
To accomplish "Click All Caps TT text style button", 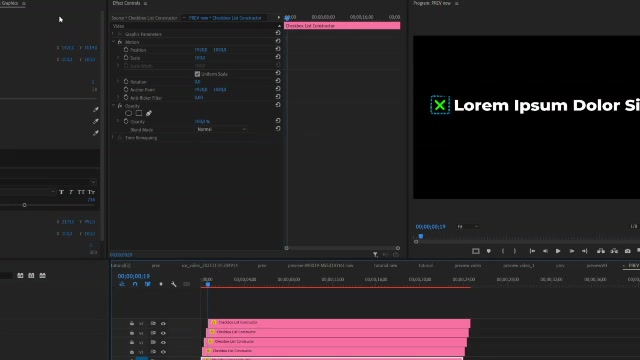I will pos(81,192).
